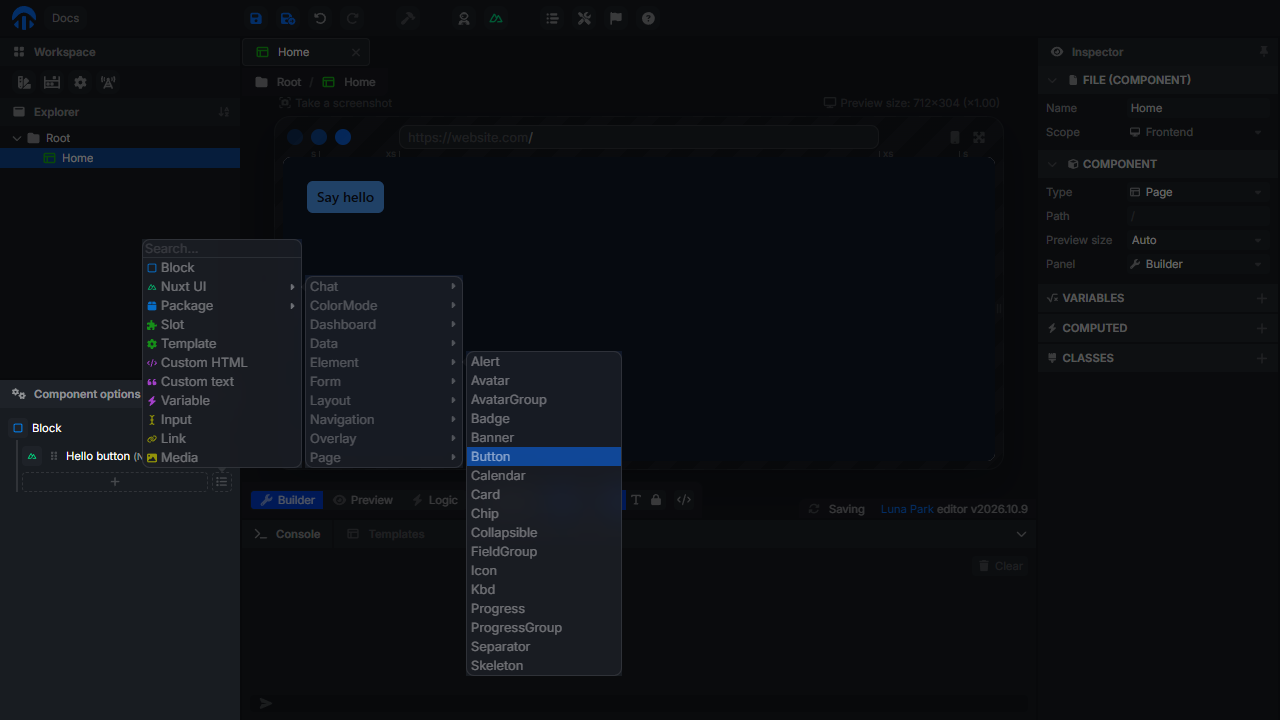Switch to the Preview tab

coord(363,500)
